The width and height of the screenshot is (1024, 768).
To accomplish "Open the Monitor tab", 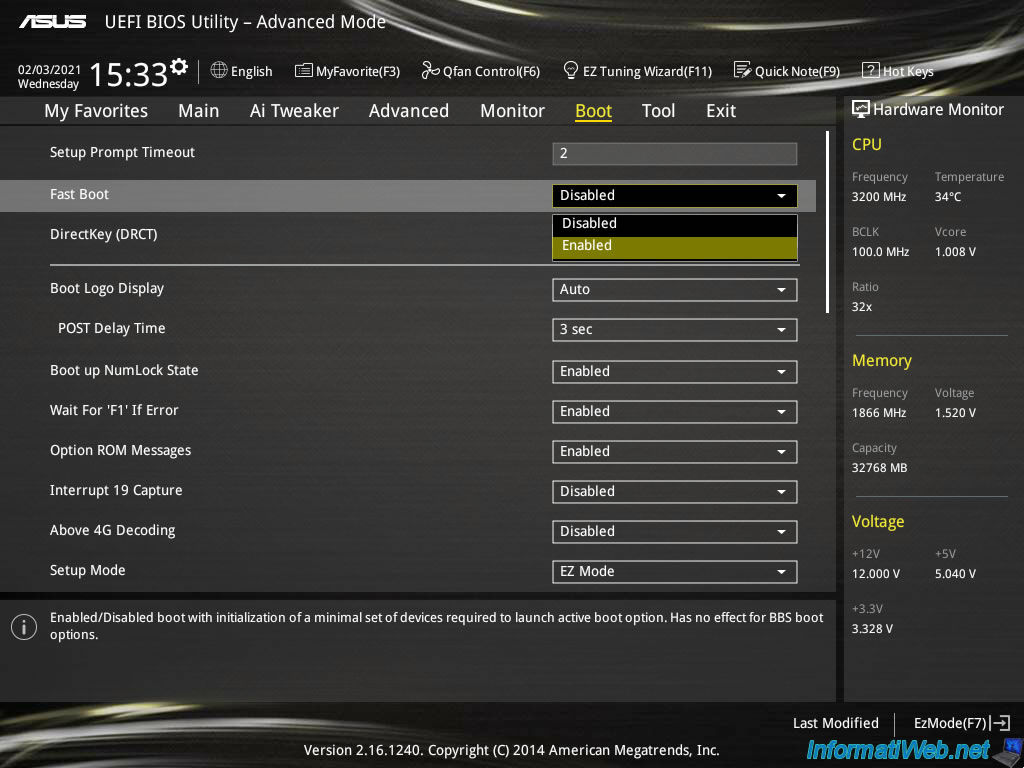I will [x=512, y=111].
